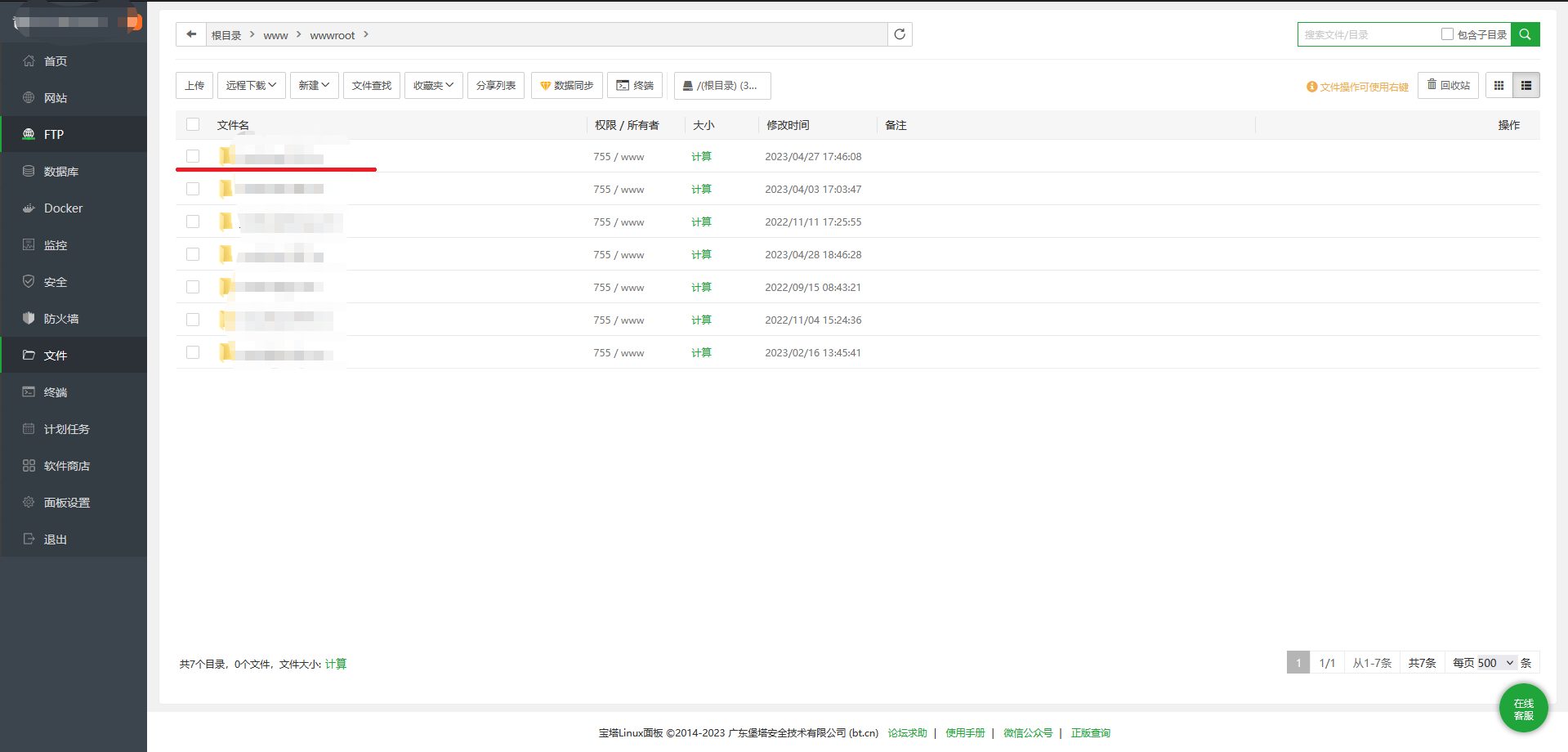The width and height of the screenshot is (1568, 752).
Task: Click the 上传 upload button
Action: 194,86
